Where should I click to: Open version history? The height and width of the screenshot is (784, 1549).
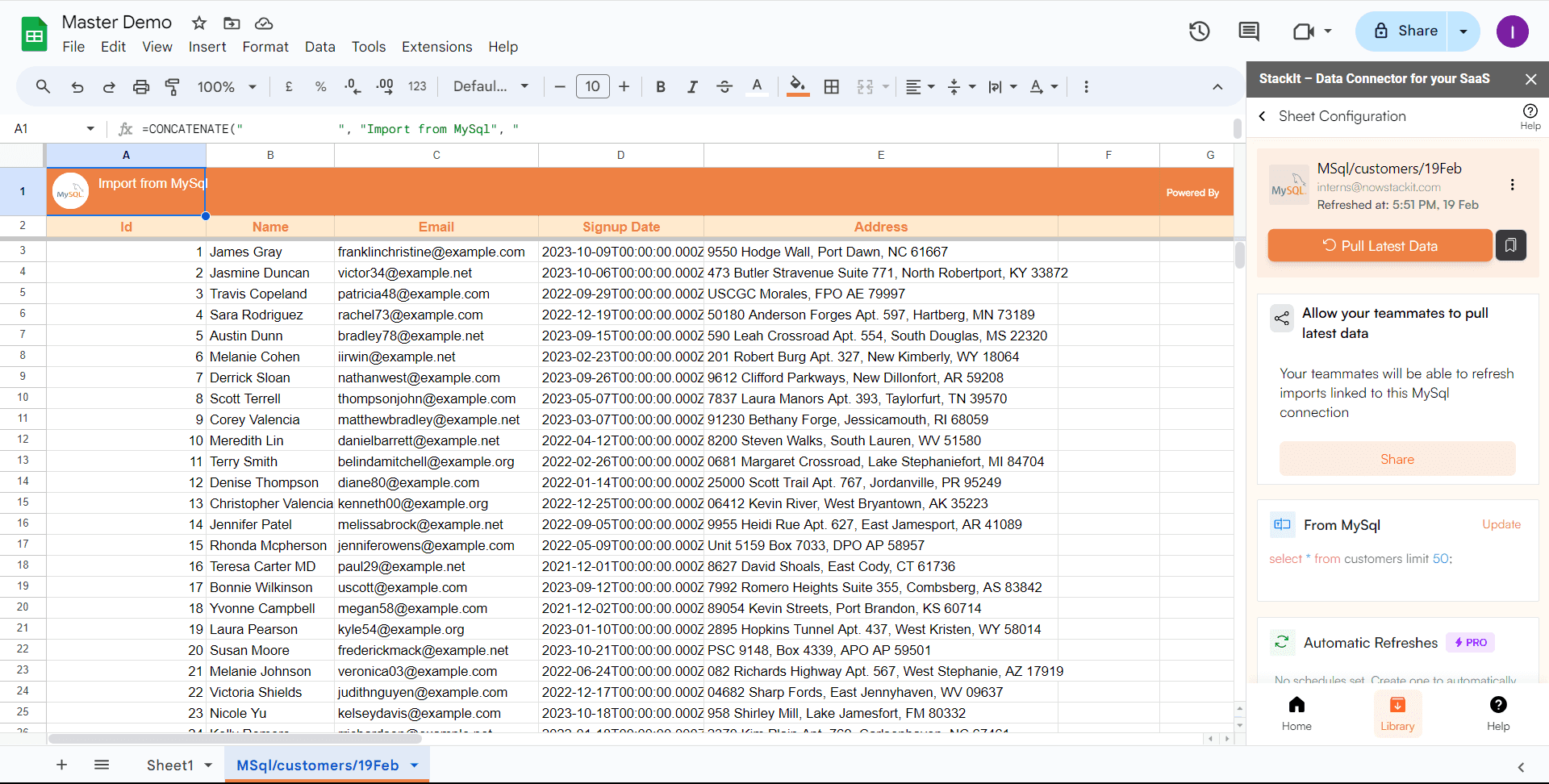(1200, 31)
